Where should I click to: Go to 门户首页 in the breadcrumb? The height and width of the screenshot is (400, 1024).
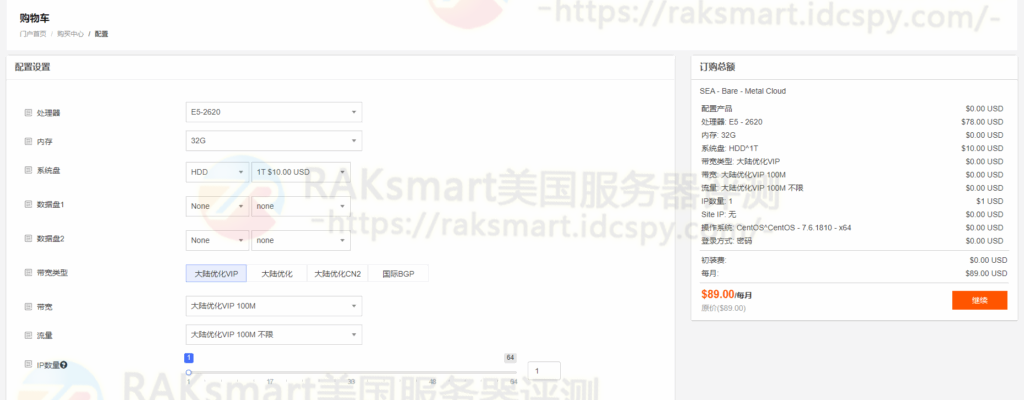click(33, 34)
